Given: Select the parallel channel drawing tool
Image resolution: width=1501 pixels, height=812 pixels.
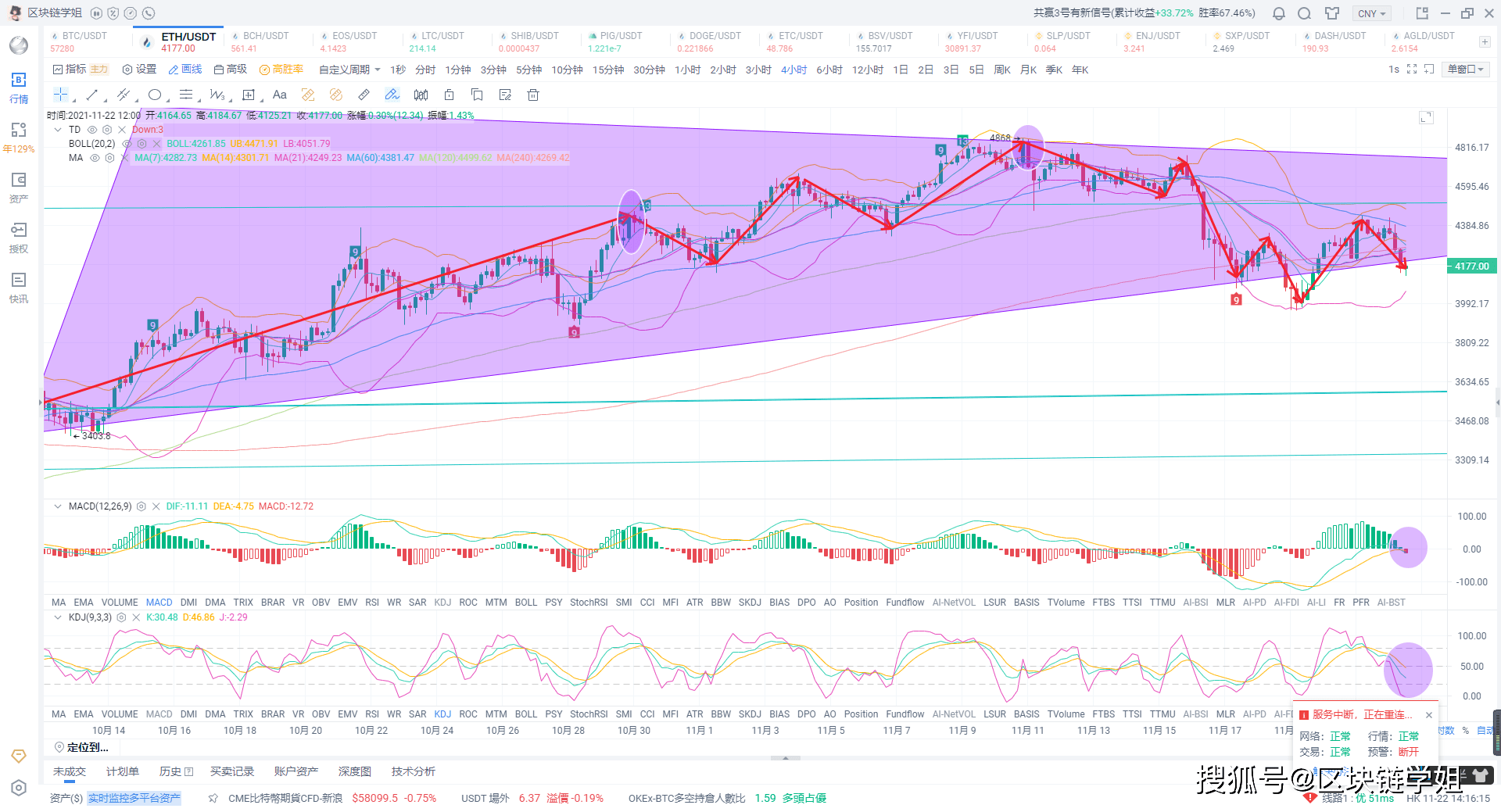Looking at the screenshot, I should (123, 95).
